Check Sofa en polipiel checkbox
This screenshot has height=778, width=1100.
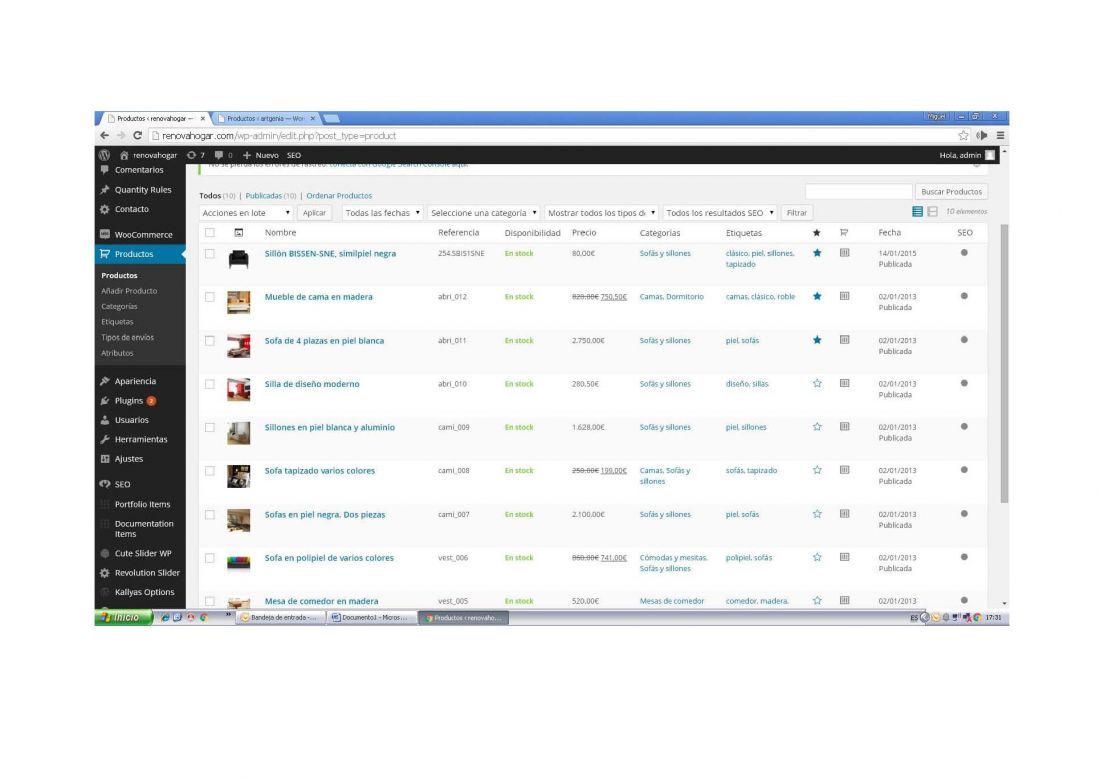210,558
